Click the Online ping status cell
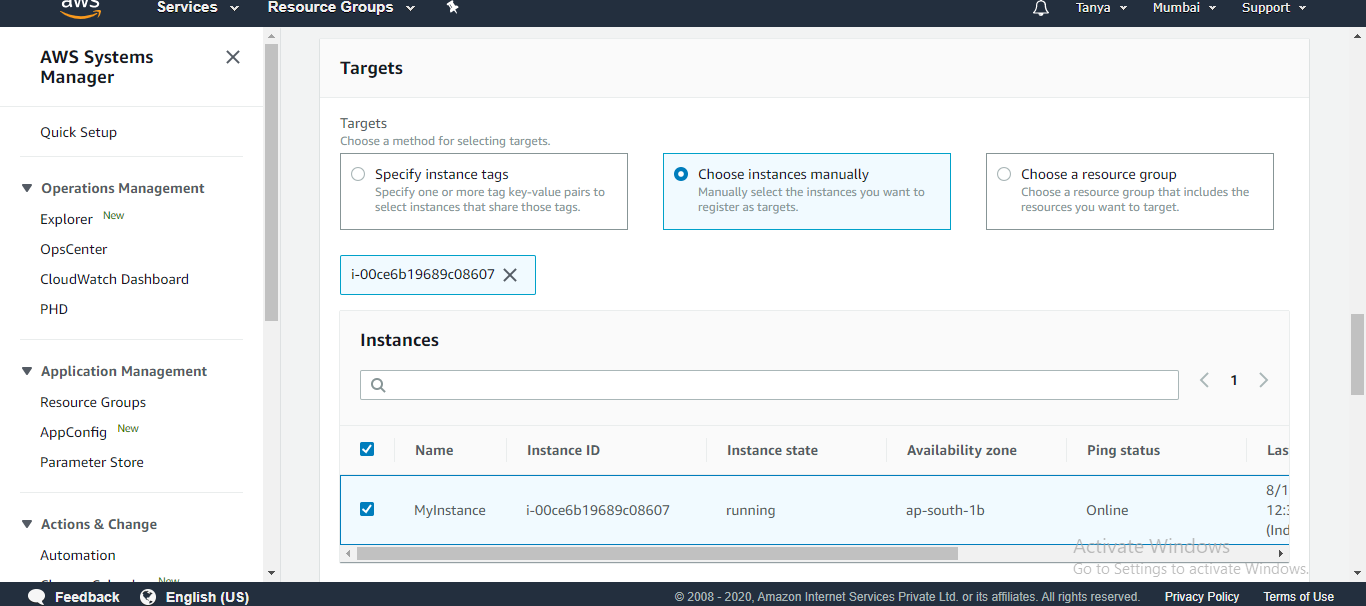 (x=1107, y=510)
